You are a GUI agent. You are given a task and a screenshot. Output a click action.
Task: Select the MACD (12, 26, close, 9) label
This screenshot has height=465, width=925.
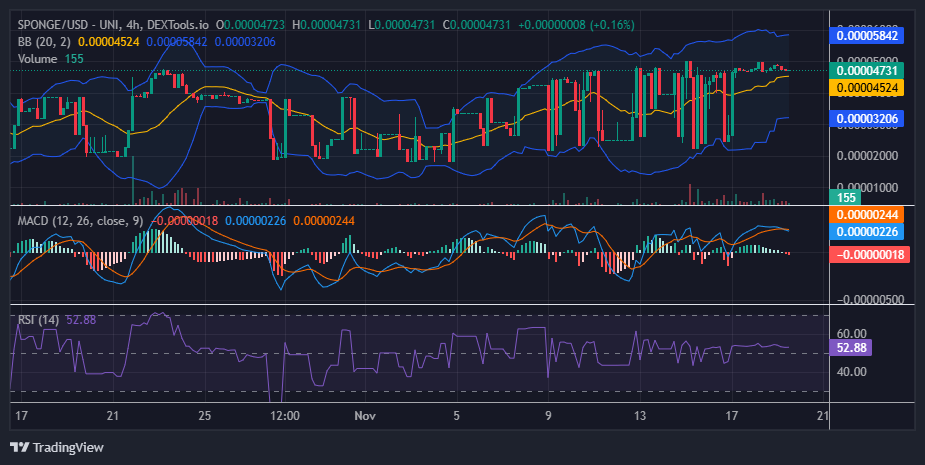[x=80, y=221]
